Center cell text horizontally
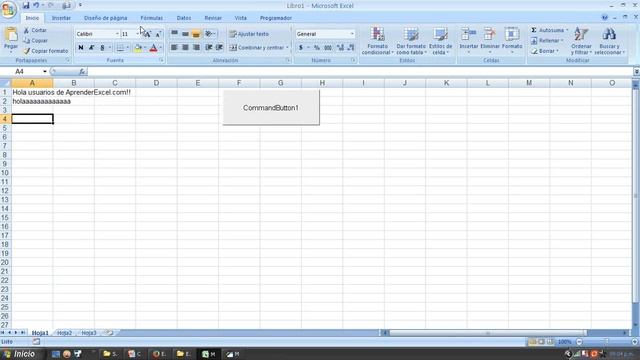Viewport: 640px width, 360px height. [185, 47]
